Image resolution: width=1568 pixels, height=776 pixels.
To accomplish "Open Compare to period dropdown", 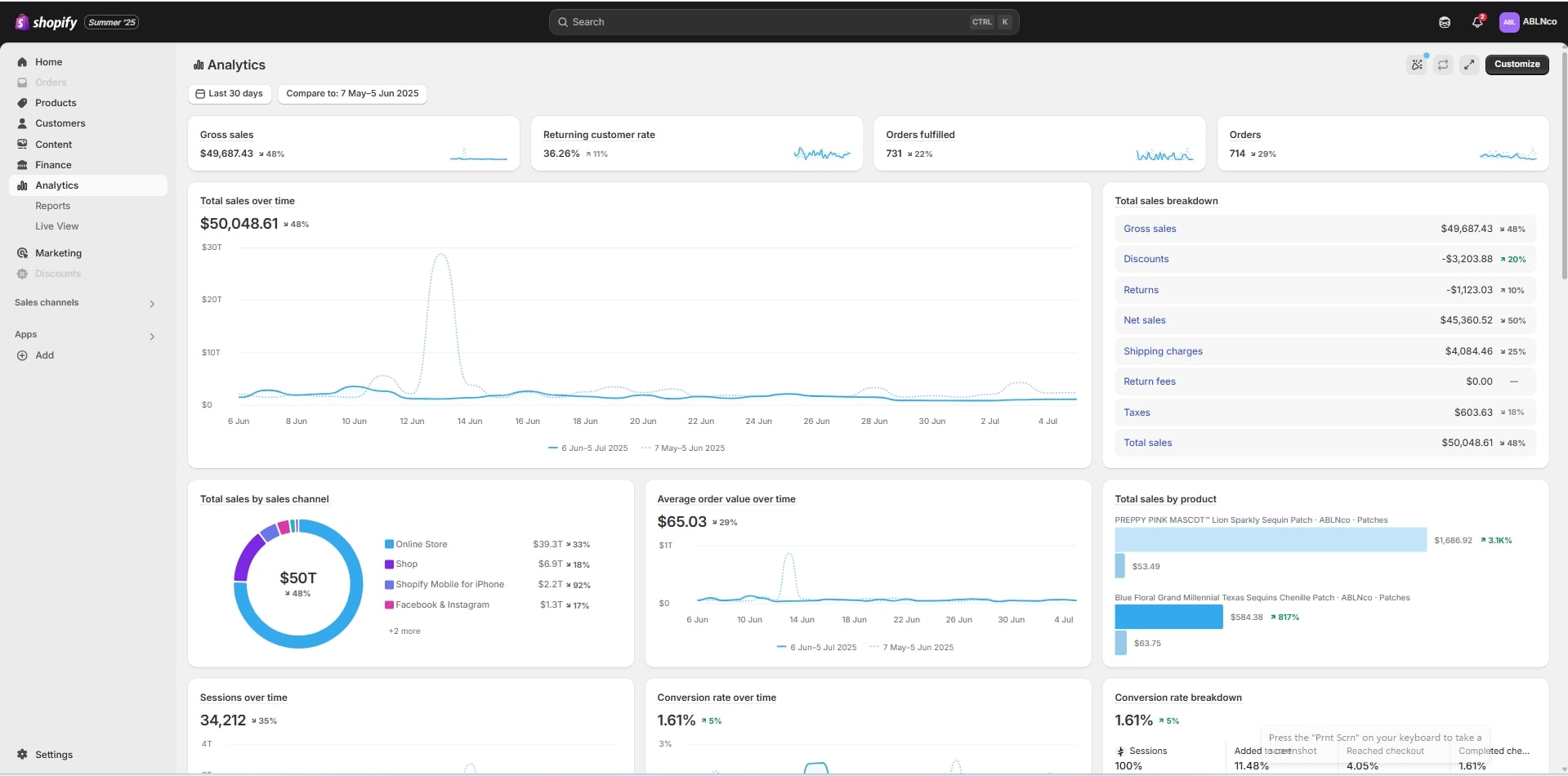I will 352,94.
